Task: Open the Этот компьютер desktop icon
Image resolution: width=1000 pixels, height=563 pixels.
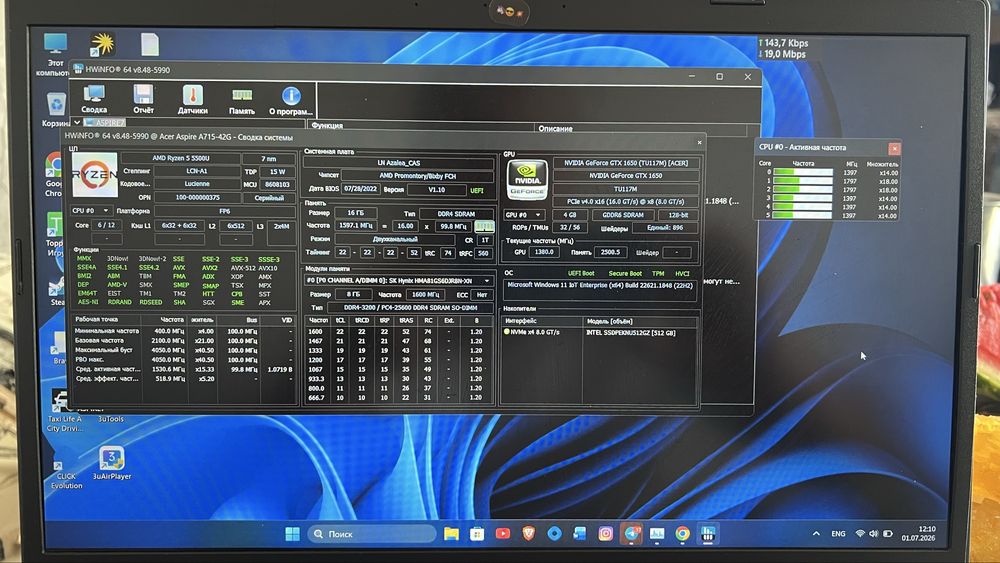Action: (55, 54)
